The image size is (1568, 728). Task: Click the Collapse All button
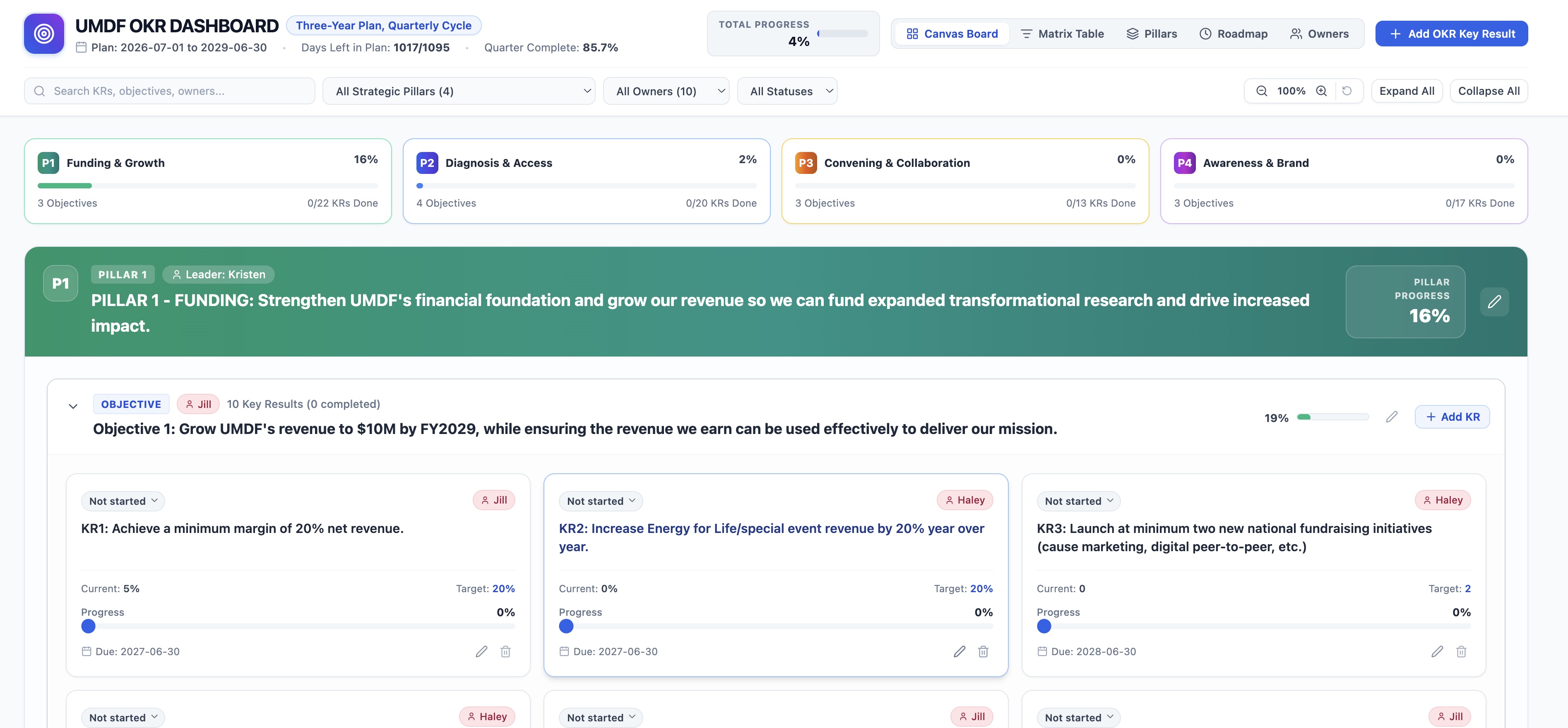pos(1488,91)
